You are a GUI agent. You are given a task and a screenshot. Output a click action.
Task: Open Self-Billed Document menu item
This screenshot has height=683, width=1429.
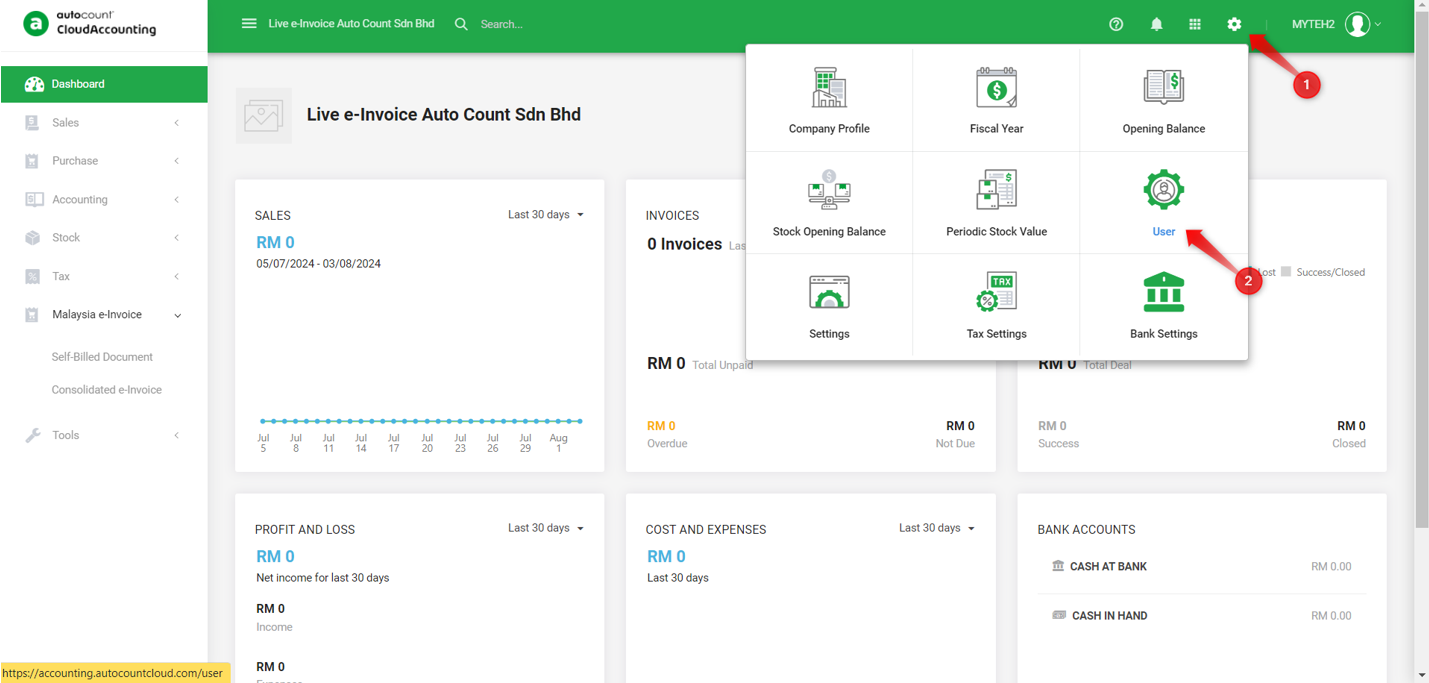(102, 357)
